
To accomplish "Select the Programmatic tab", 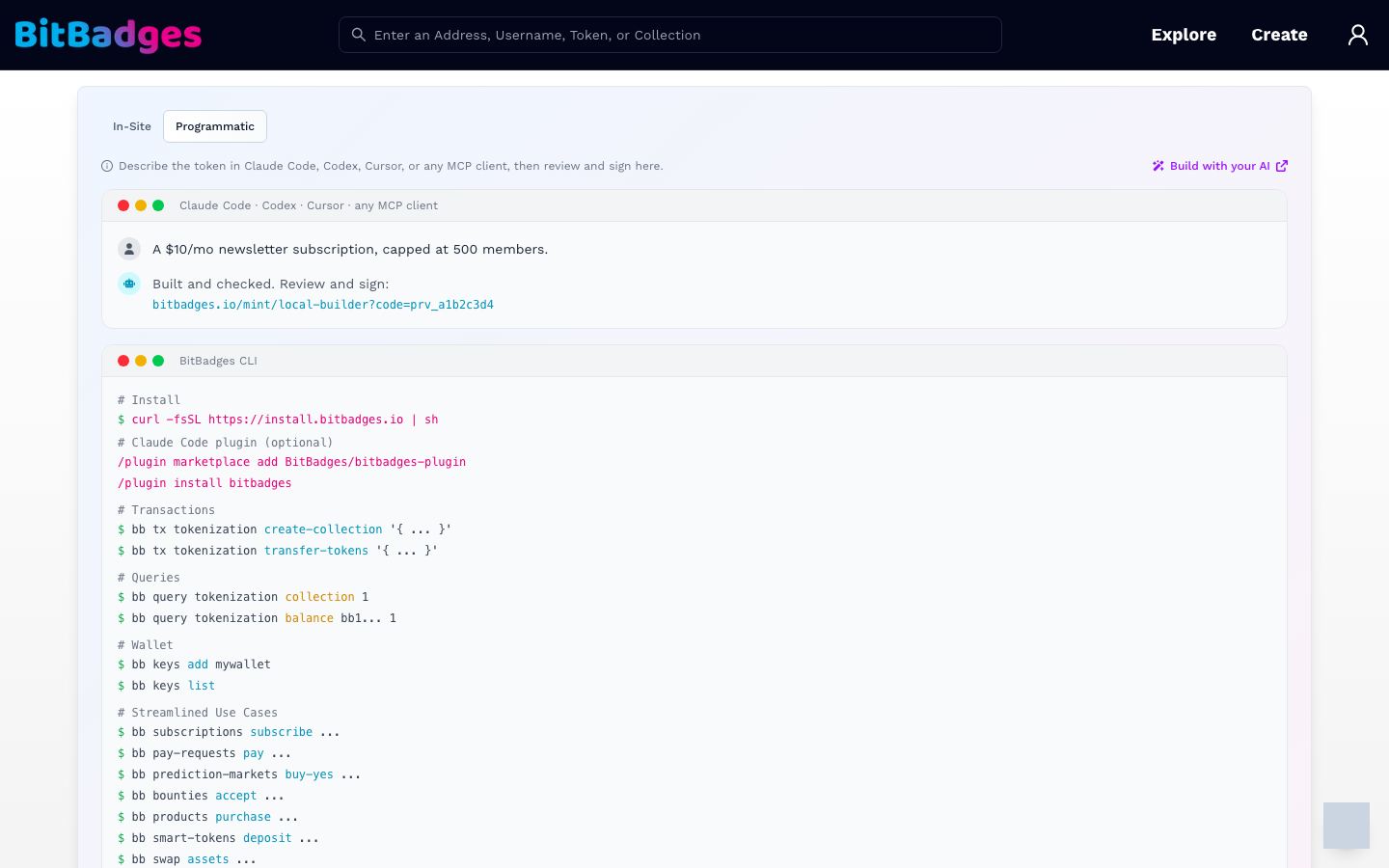I will click(215, 126).
